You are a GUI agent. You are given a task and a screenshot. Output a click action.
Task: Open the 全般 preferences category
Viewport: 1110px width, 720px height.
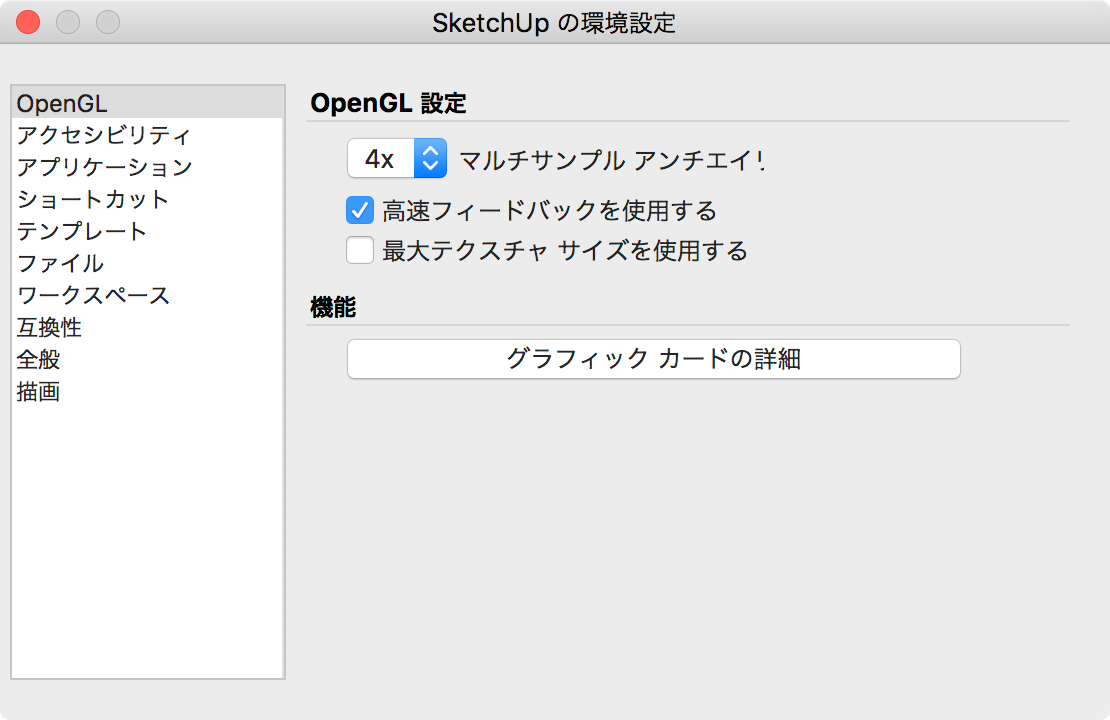(x=147, y=360)
